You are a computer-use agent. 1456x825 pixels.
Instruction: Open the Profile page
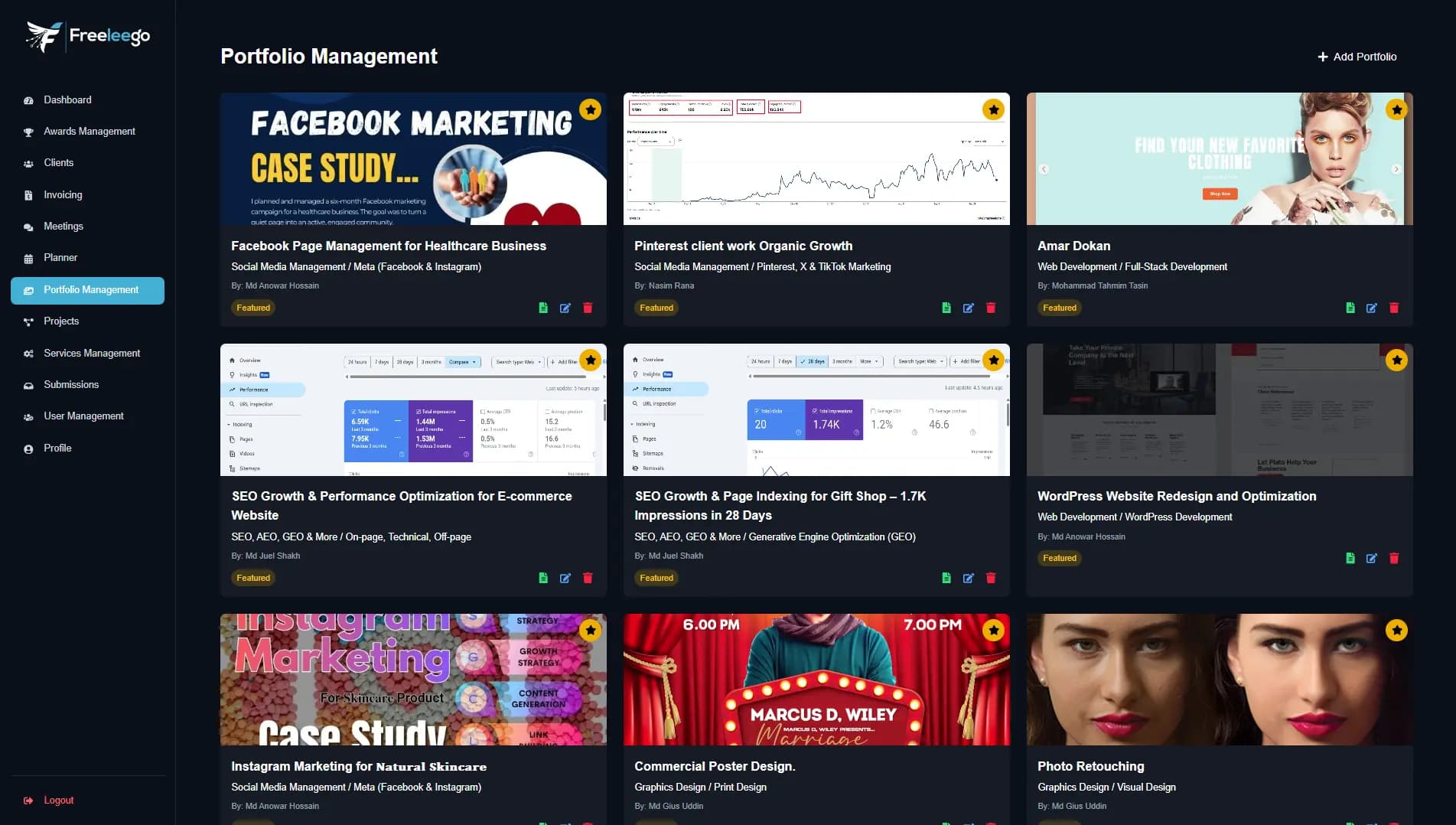(87, 448)
